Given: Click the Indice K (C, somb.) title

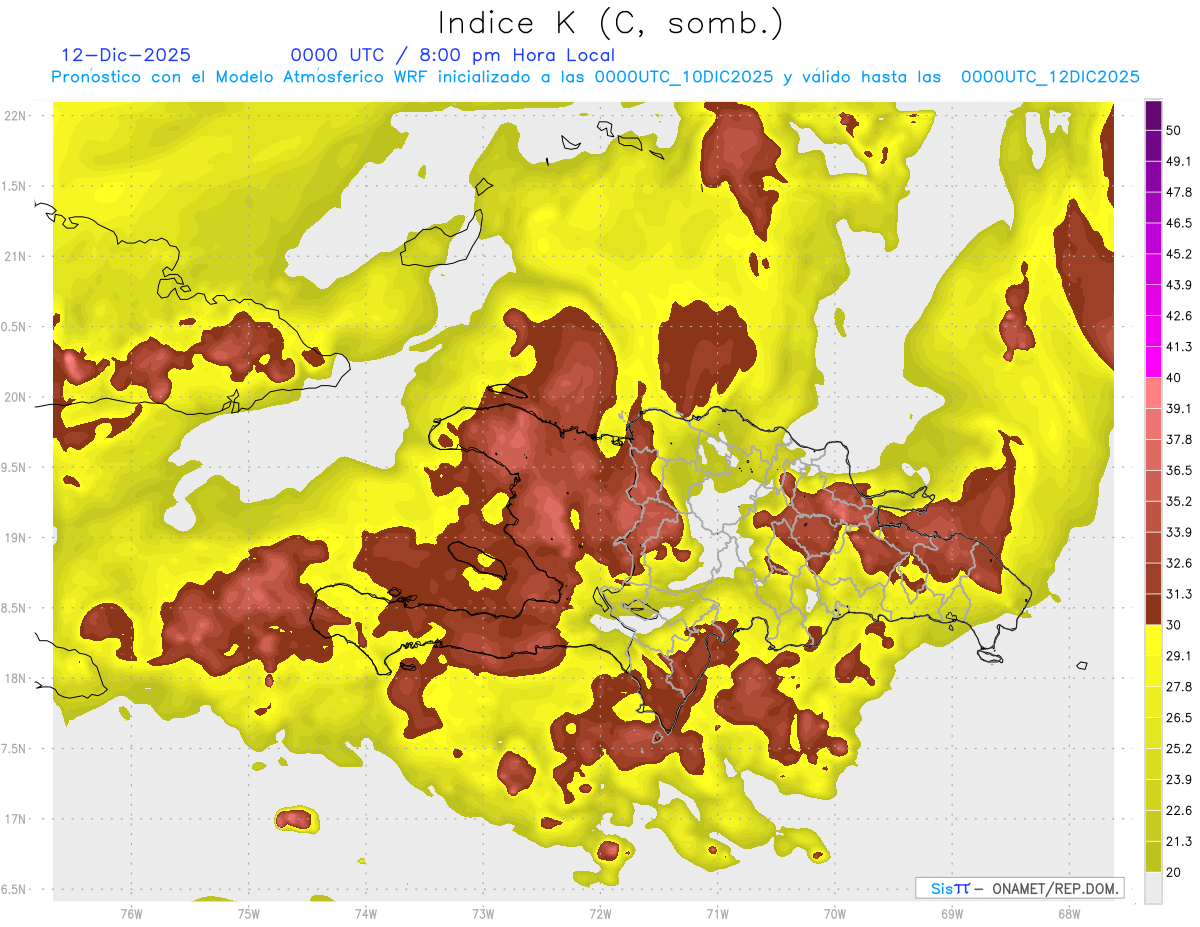Looking at the screenshot, I should click(612, 23).
